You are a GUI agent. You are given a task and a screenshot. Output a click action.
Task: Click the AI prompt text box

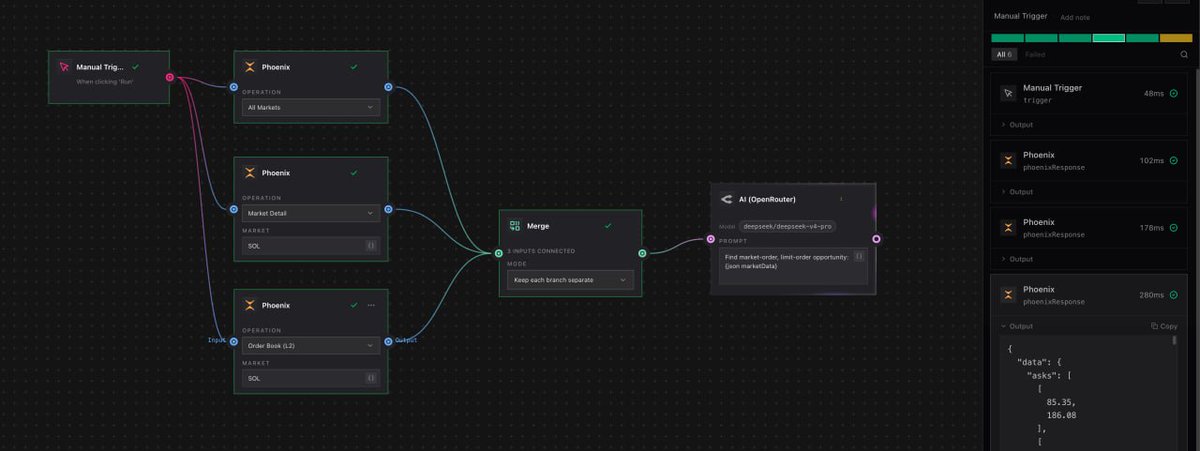point(793,266)
